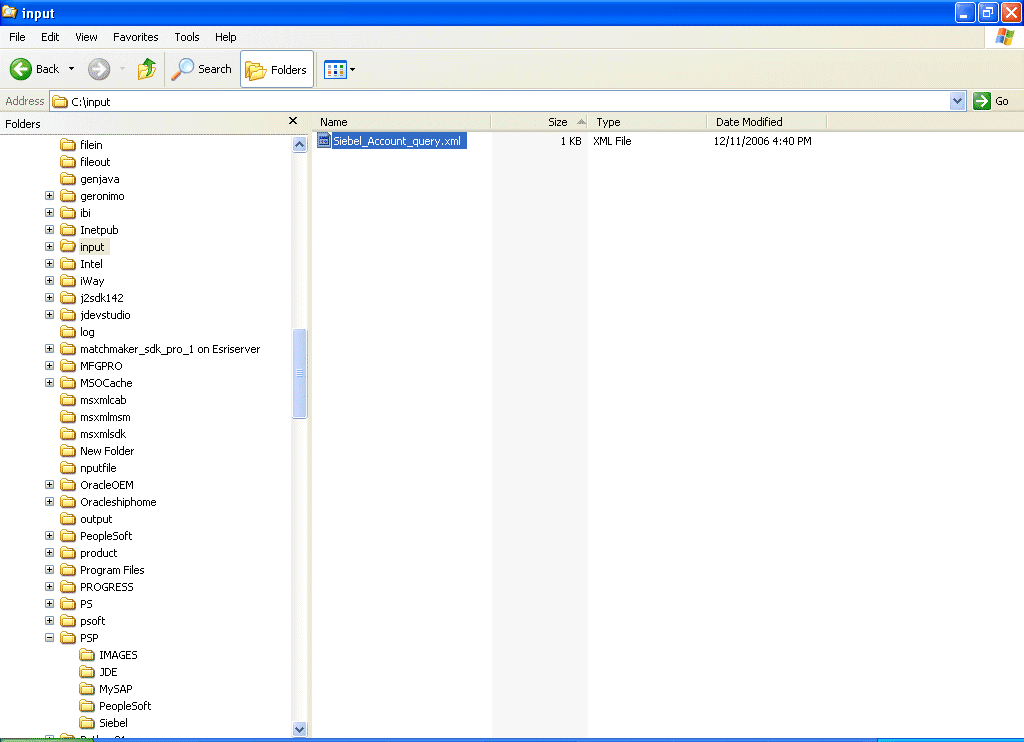The image size is (1024, 742).
Task: Open the Tools menu
Action: tap(186, 37)
